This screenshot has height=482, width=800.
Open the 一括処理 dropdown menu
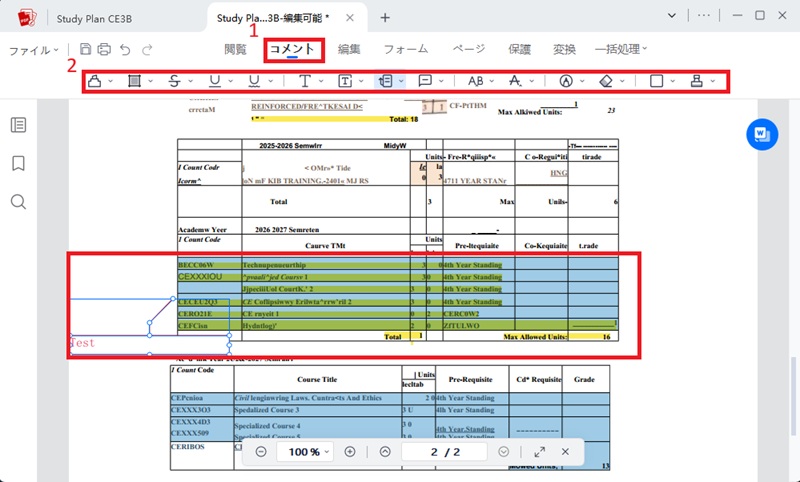[621, 49]
